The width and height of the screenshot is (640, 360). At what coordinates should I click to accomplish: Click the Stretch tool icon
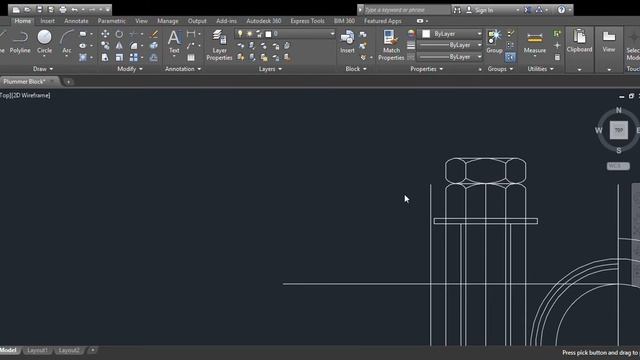(105, 57)
